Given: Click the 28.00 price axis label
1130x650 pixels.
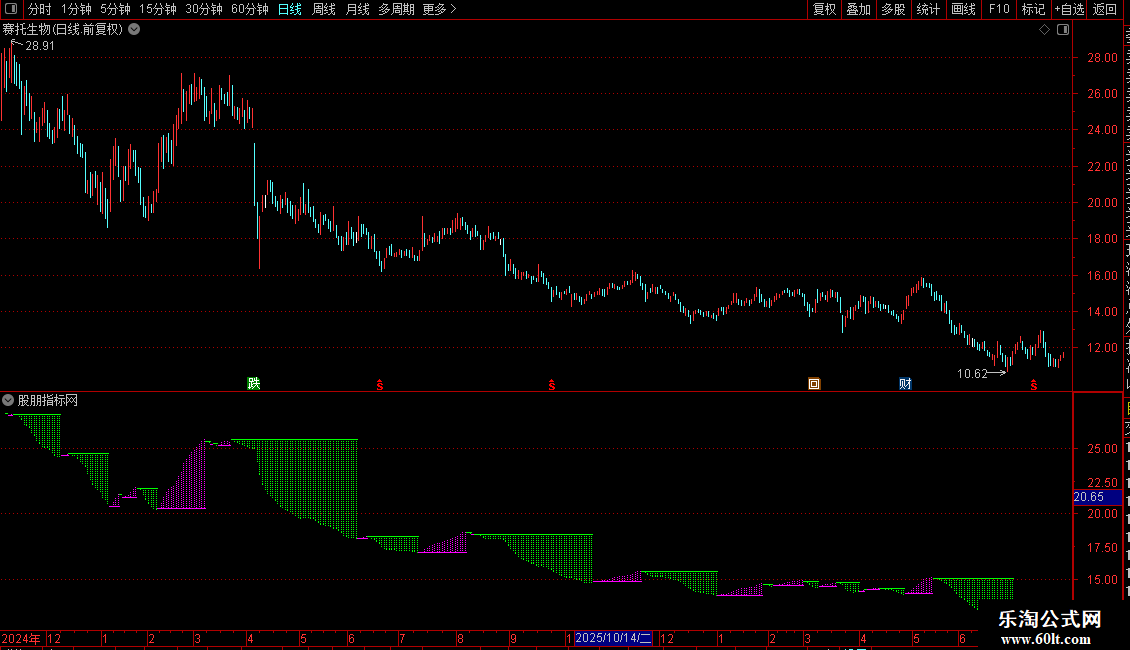Looking at the screenshot, I should pos(1103,58).
